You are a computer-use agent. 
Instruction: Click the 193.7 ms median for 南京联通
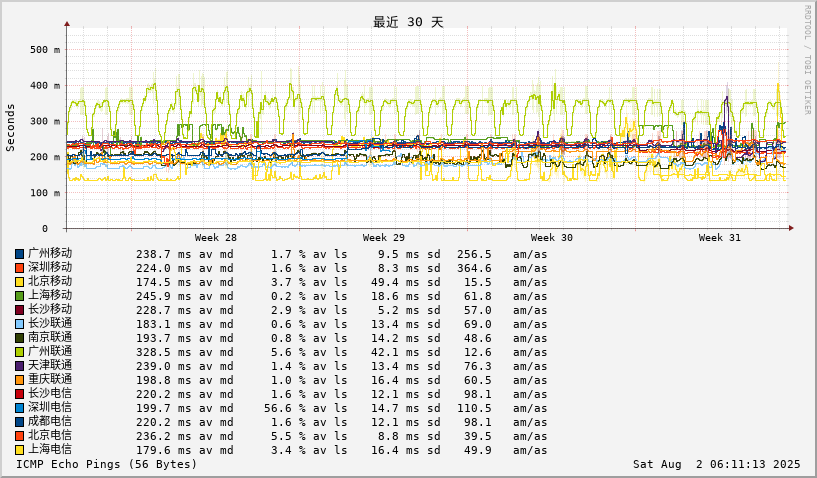[x=164, y=339]
